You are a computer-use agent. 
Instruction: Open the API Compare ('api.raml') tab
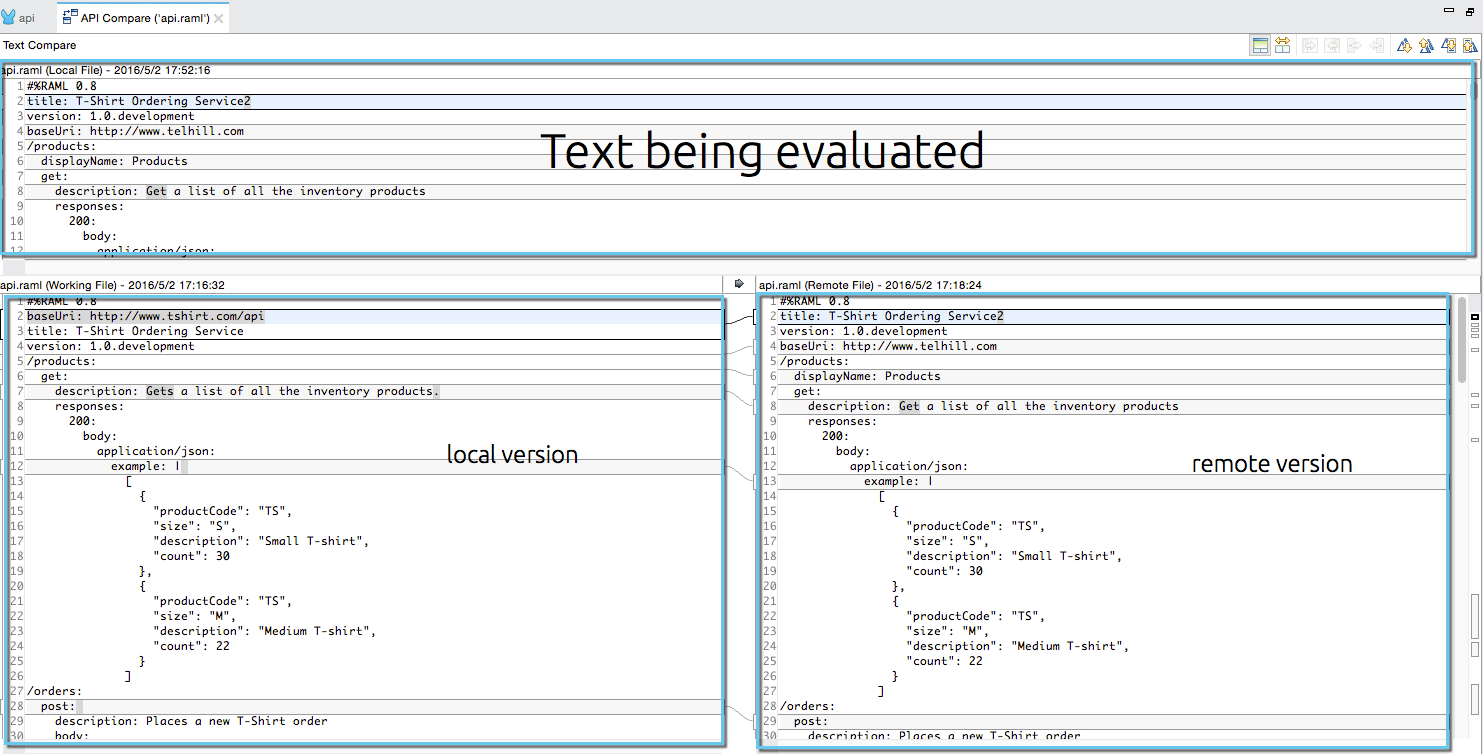[x=140, y=16]
